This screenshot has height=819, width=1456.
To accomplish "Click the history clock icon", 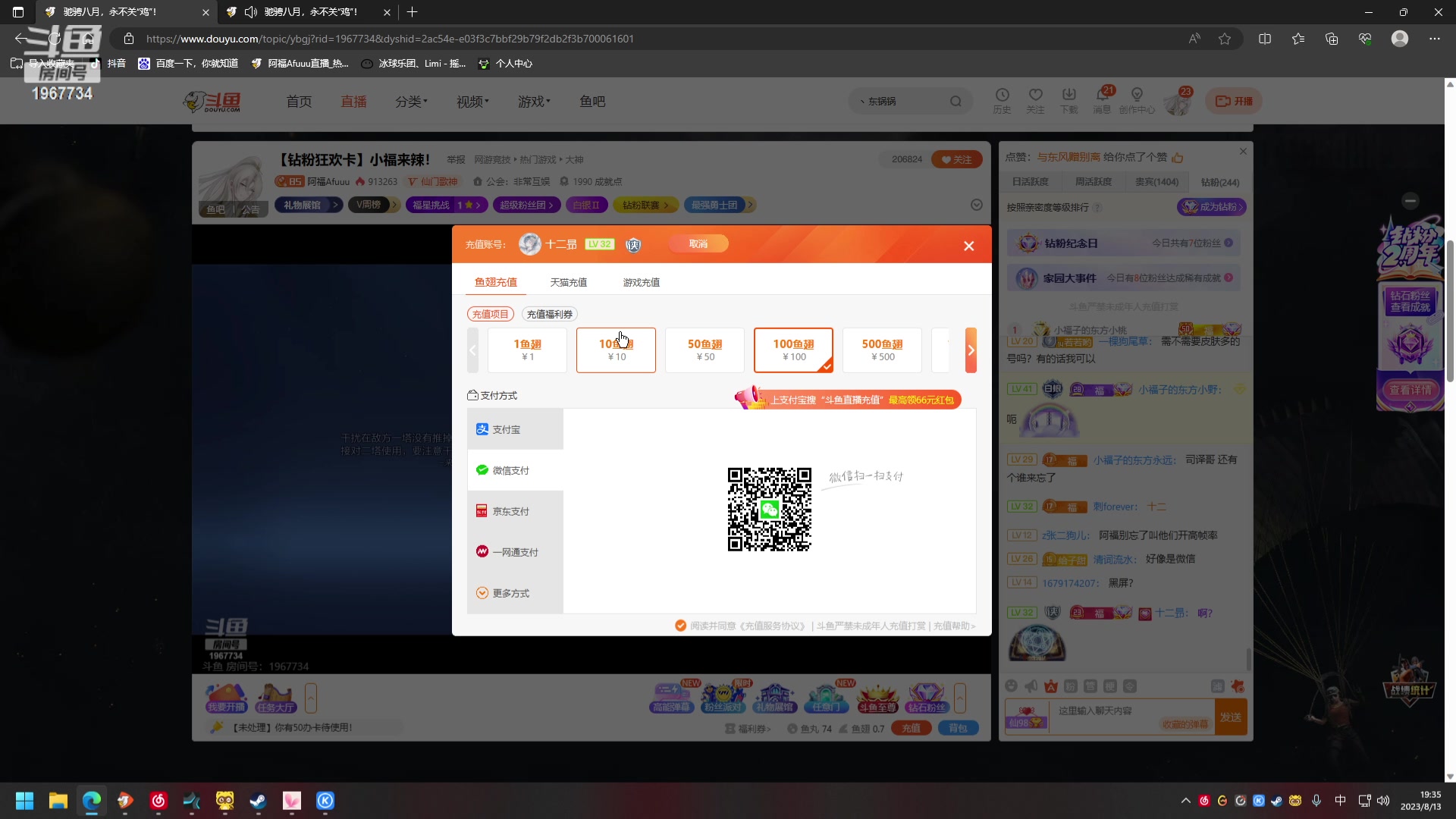I will point(1002,96).
